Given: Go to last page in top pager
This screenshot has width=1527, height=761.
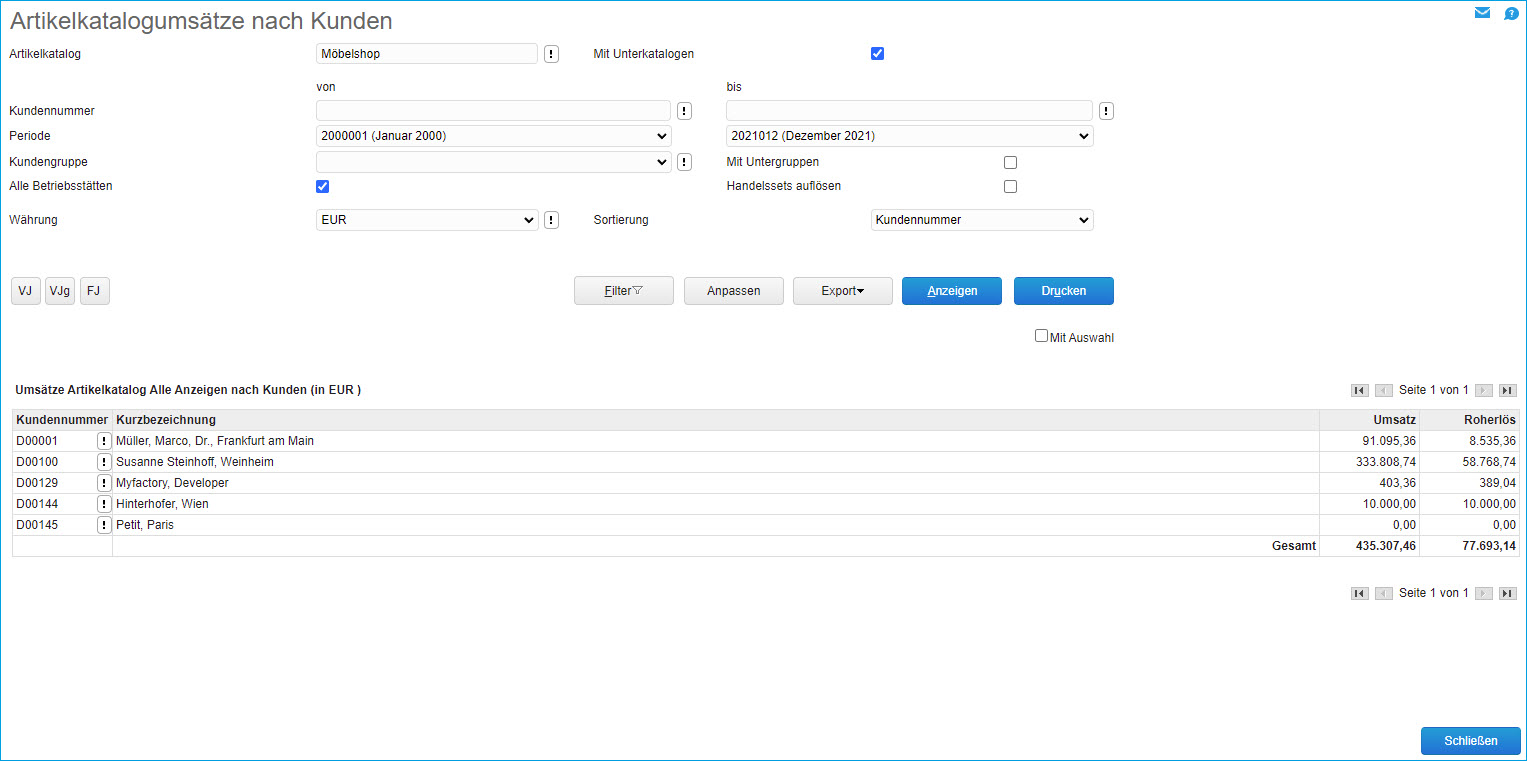Looking at the screenshot, I should point(1508,391).
